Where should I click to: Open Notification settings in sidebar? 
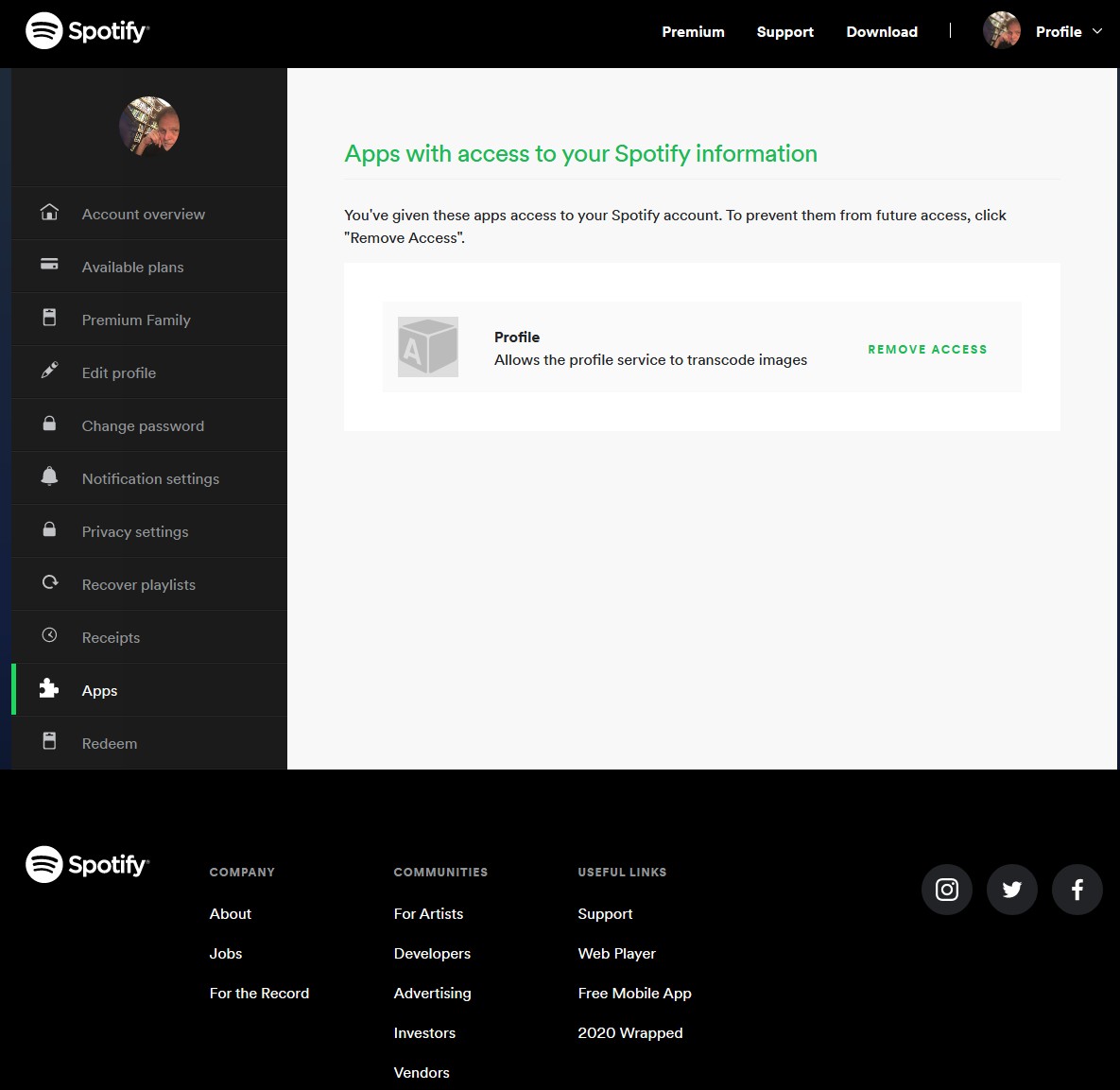click(x=149, y=477)
